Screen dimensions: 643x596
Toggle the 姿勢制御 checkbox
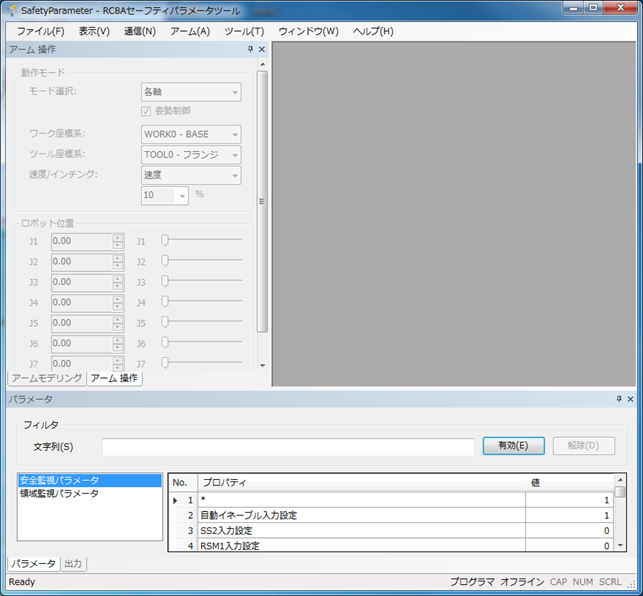coord(147,111)
